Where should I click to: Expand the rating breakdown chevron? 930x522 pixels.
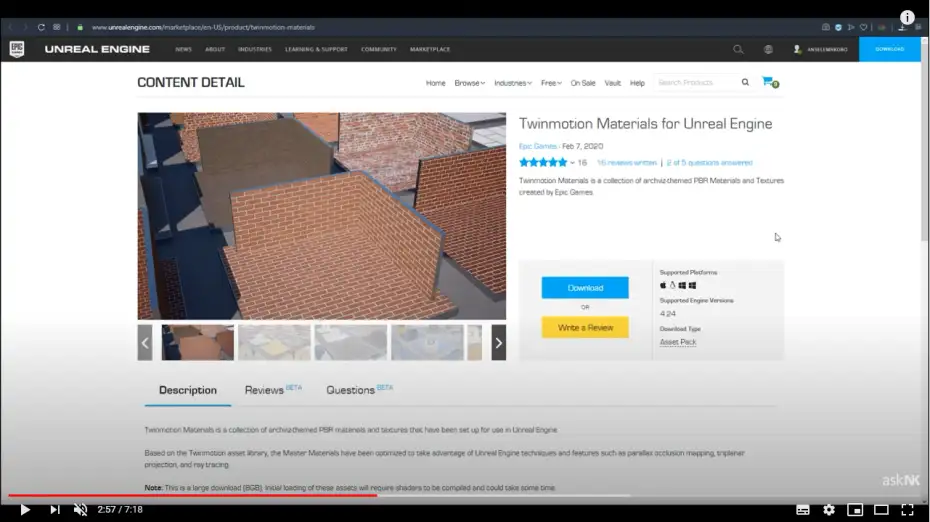[572, 163]
